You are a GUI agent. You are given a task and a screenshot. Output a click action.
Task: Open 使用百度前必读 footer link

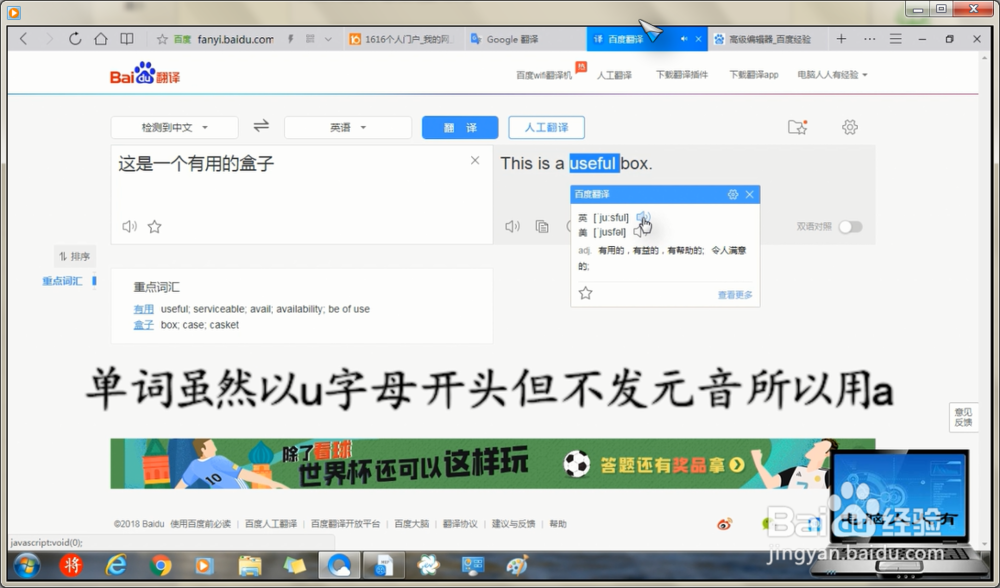(x=200, y=524)
